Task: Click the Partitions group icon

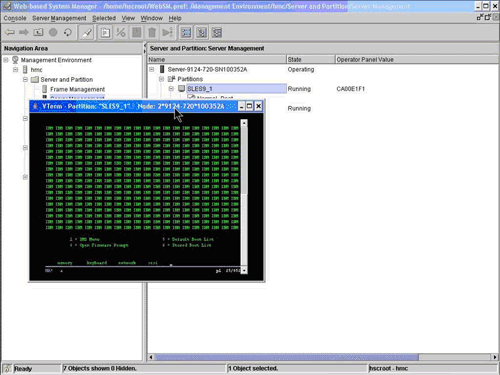Action: tap(171, 79)
